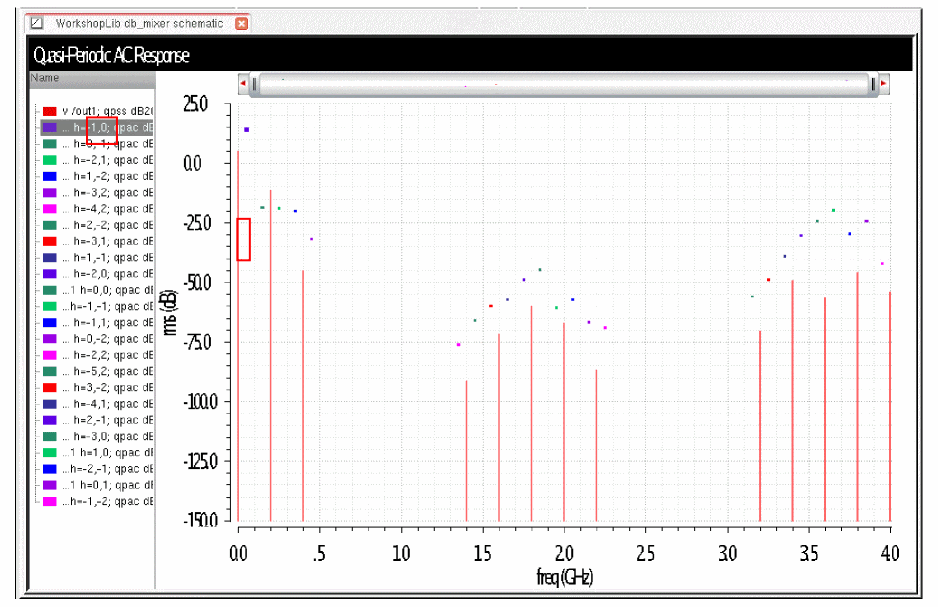Click the blue swatch for h=-2,-1
Image resolution: width=938 pixels, height=607 pixels.
[50, 469]
